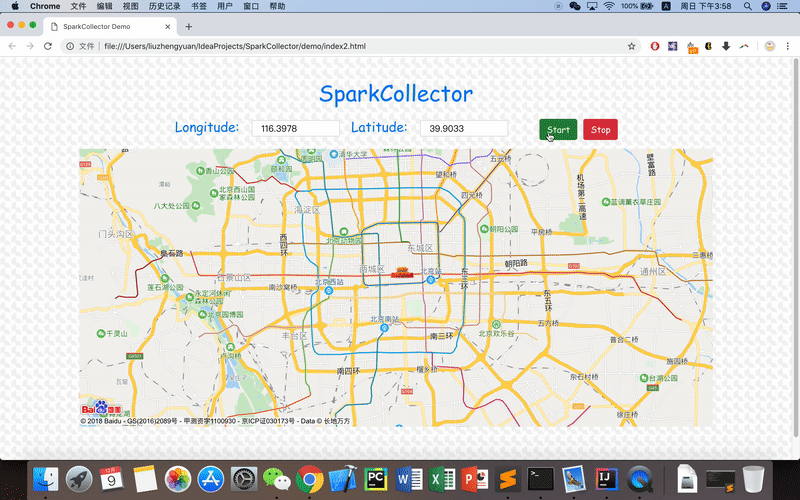
Task: Open the 书签 menu
Action: tap(198, 6)
